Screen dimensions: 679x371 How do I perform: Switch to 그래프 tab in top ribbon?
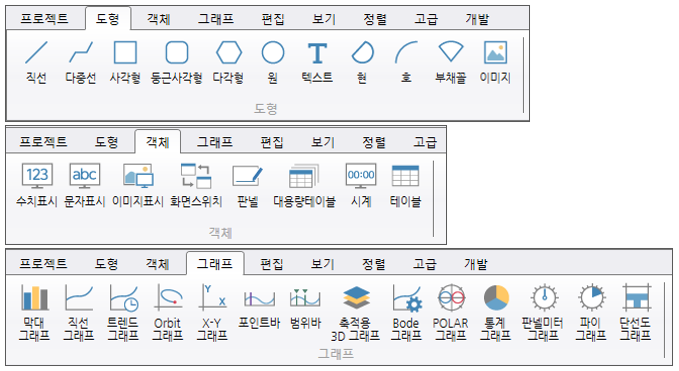pyautogui.click(x=216, y=19)
